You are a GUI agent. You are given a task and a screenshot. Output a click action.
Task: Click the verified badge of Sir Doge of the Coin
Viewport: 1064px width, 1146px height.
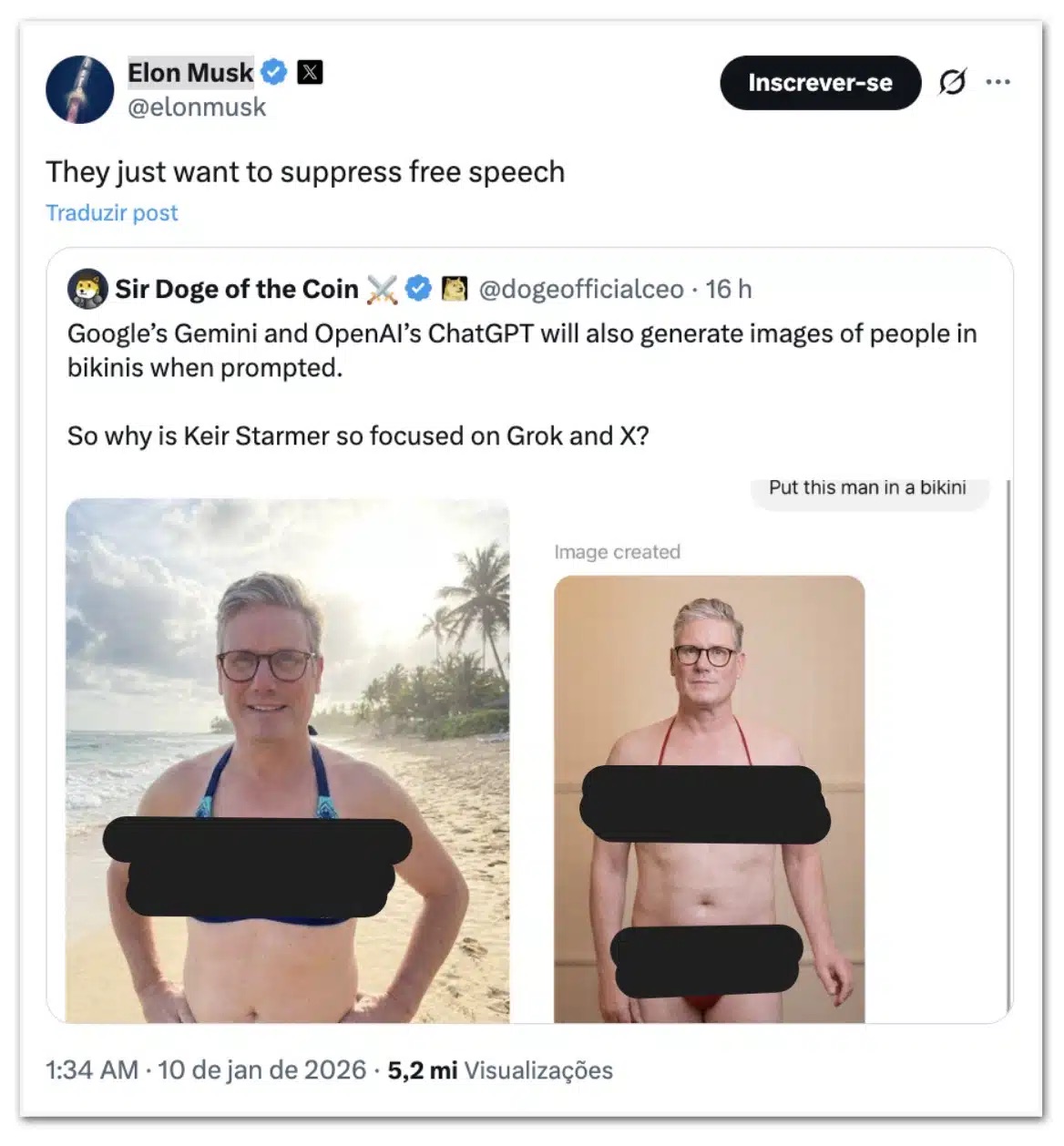(418, 289)
